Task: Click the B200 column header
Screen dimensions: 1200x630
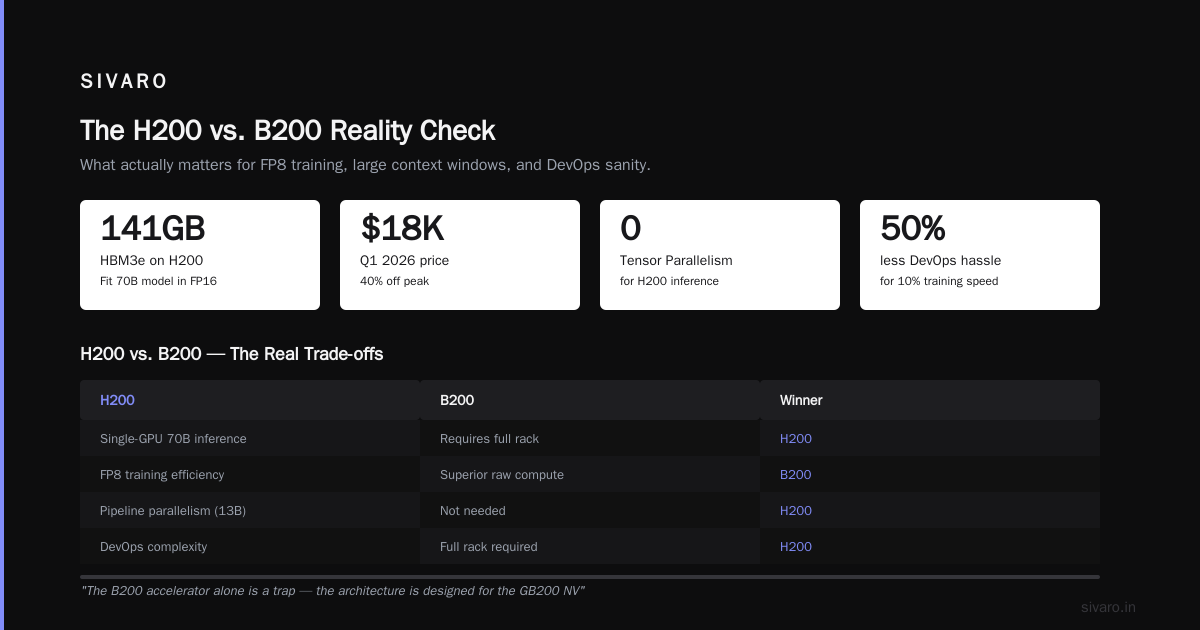Action: (457, 400)
